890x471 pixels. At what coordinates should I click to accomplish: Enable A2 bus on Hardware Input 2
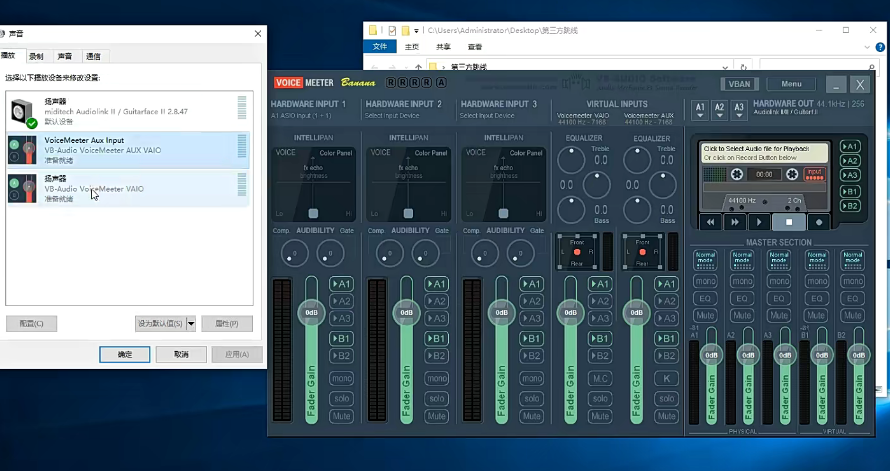[436, 301]
